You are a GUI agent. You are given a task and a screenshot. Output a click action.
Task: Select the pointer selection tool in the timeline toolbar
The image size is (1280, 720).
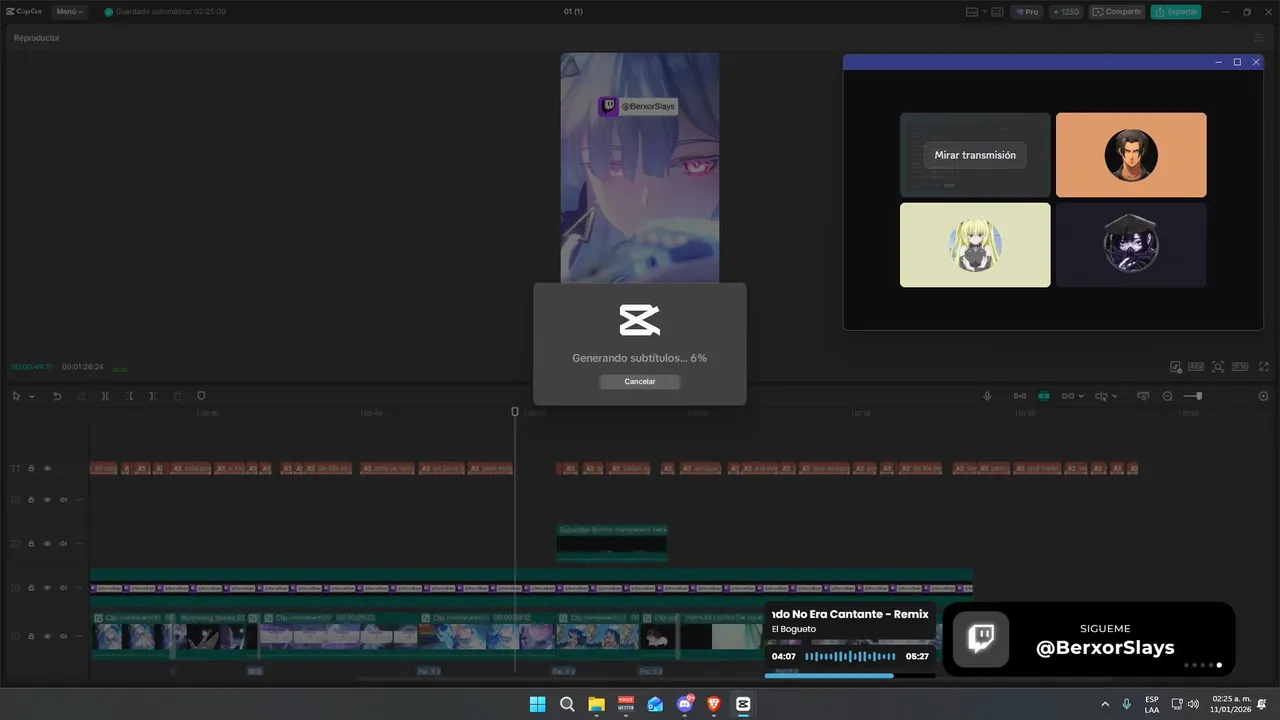tap(17, 396)
